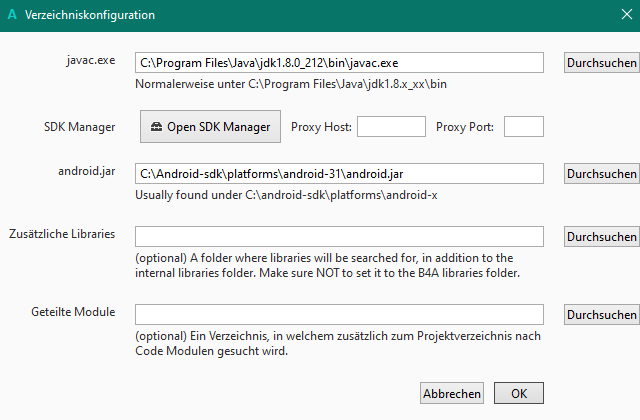Focus the android.jar path field
Screen dimensions: 640x420
click(339, 172)
